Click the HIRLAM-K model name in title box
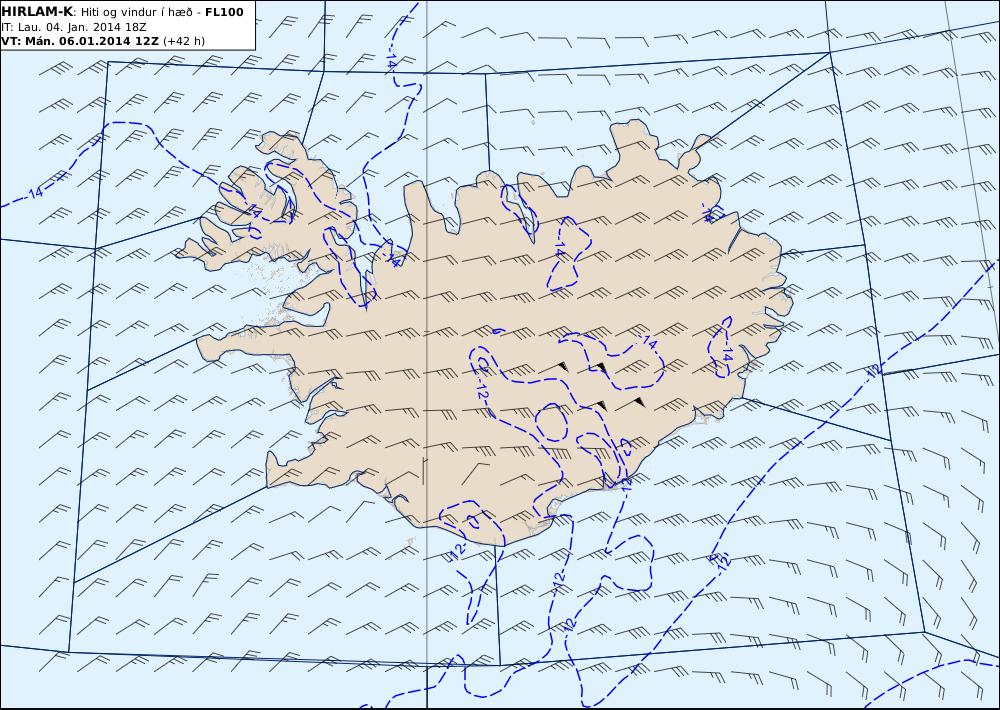1000x710 pixels. click(37, 12)
